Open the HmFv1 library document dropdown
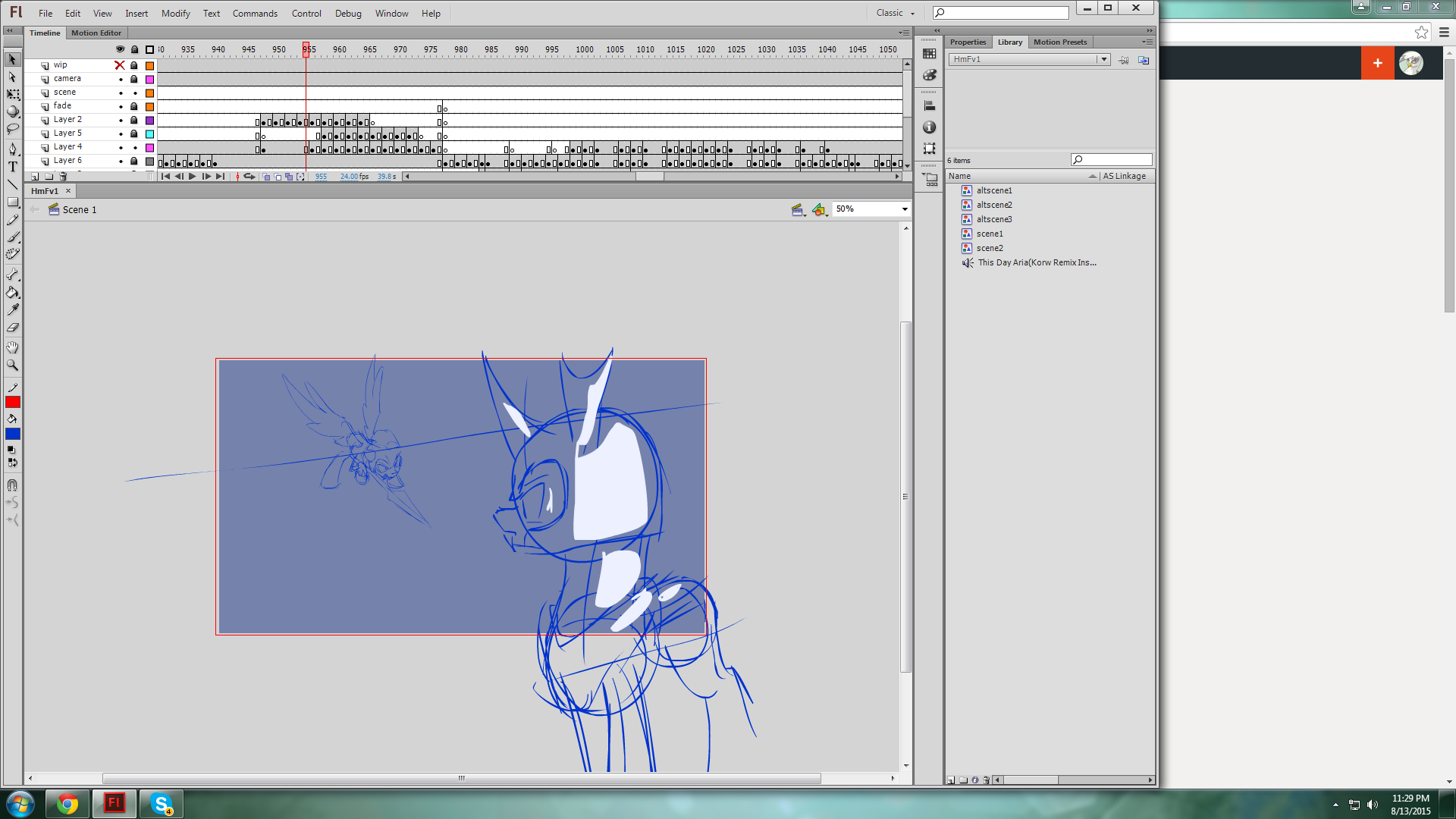 pyautogui.click(x=1103, y=59)
